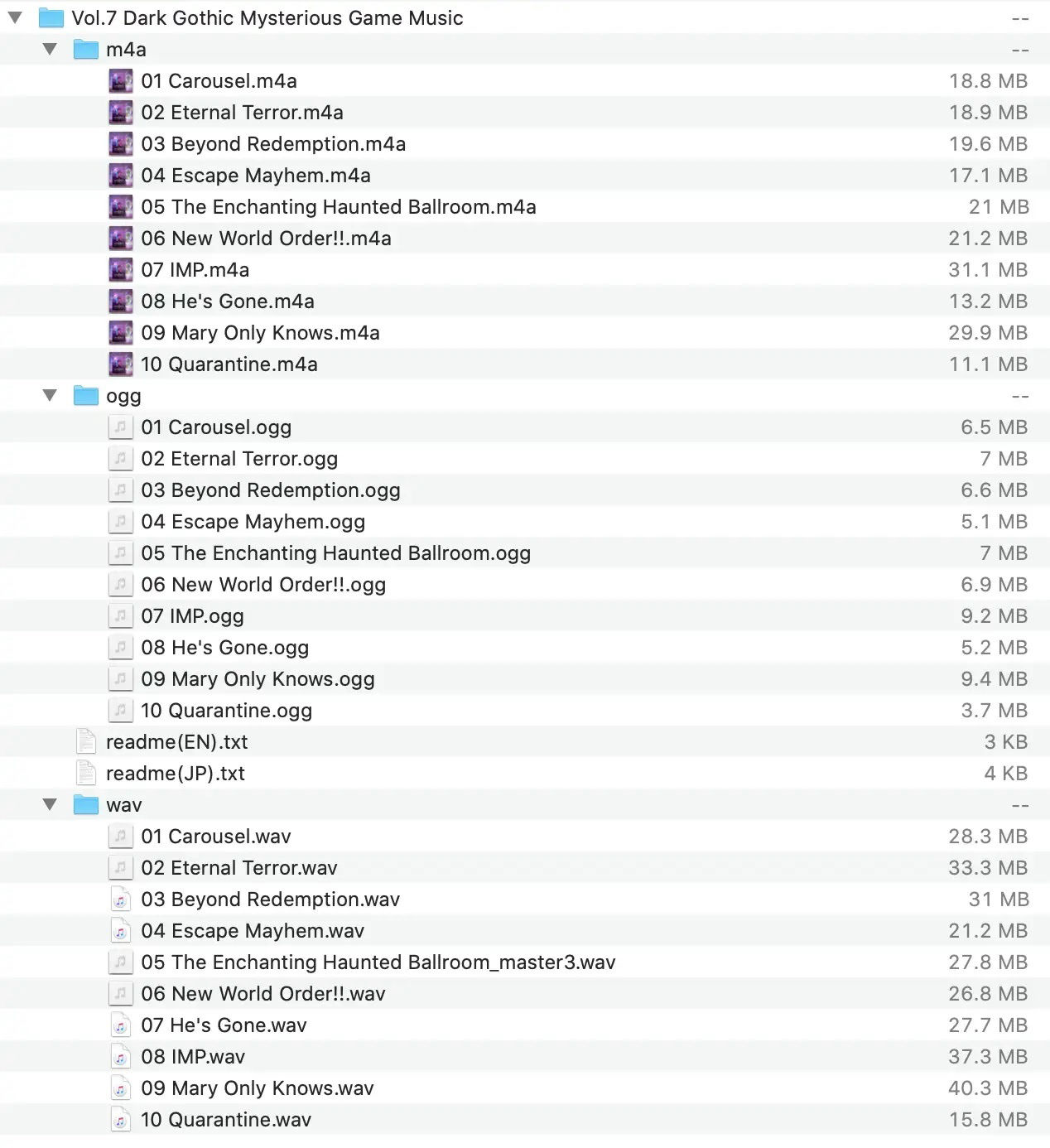This screenshot has width=1050, height=1148.
Task: Click album art icon of 07 IMP.m4a
Action: click(120, 270)
